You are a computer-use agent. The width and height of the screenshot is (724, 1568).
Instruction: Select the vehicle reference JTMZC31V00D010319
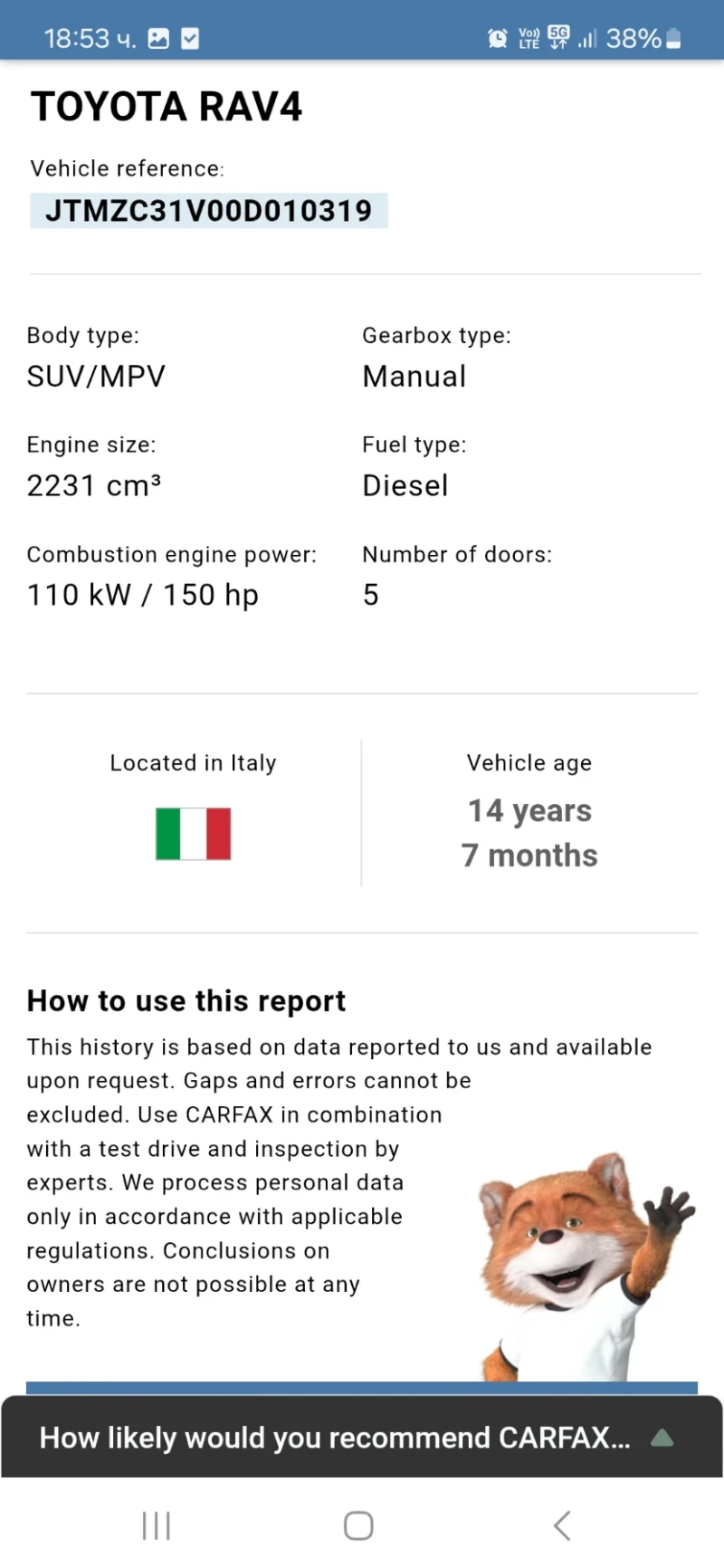click(x=208, y=210)
